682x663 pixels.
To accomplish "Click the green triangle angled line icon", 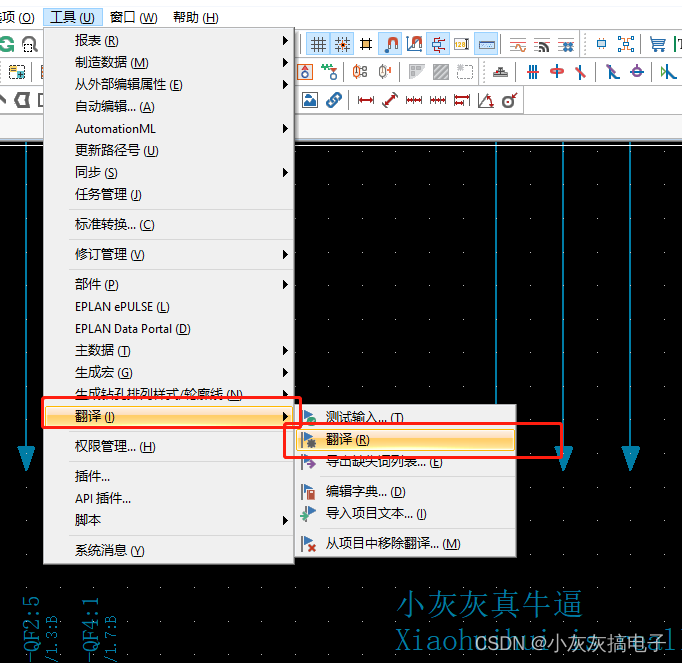I will tap(668, 72).
